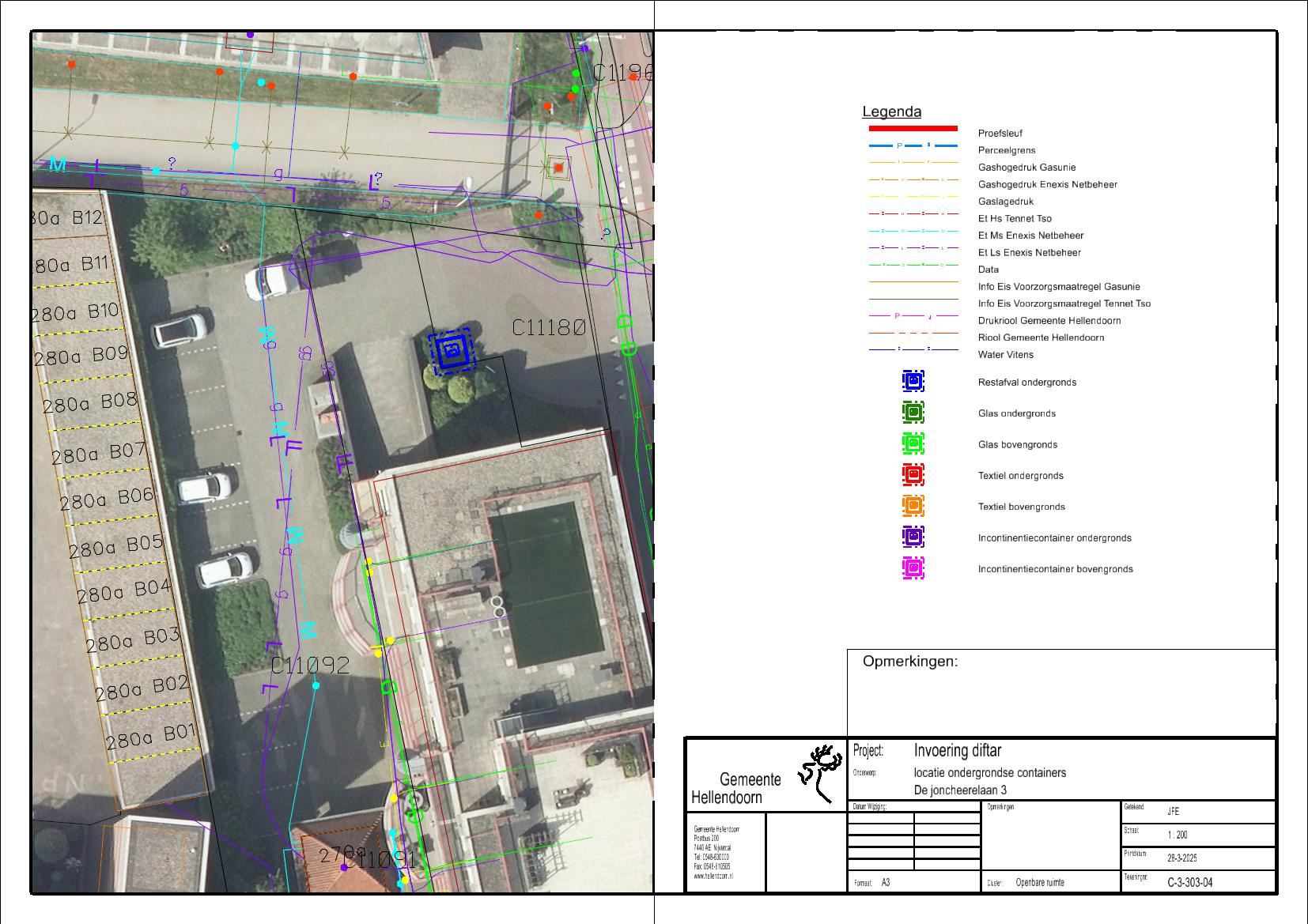
Task: Select the orange Textiel bovengronds icon
Action: click(913, 506)
